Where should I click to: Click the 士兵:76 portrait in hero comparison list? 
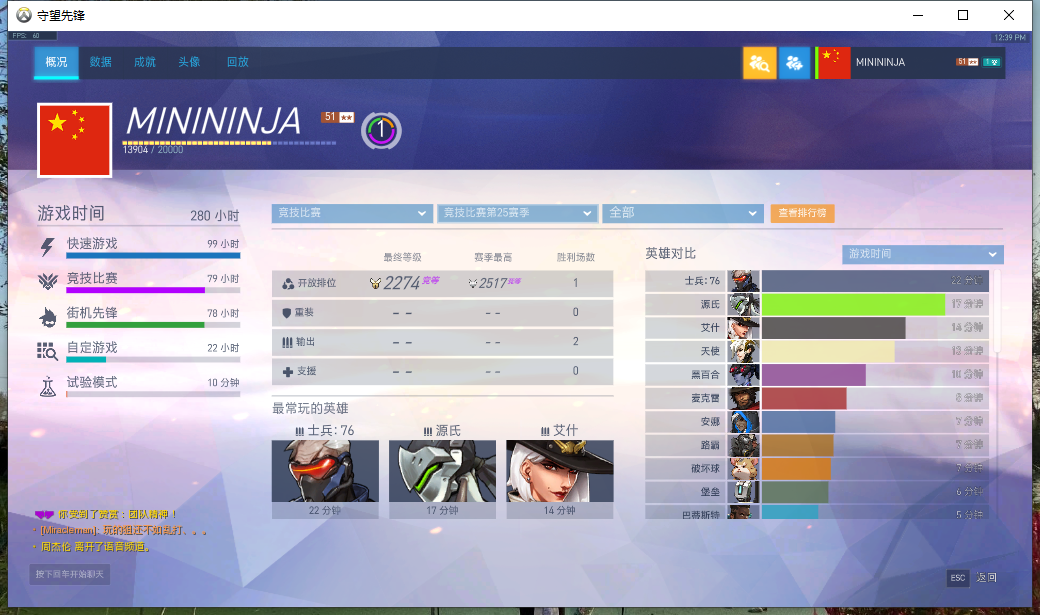(x=744, y=281)
